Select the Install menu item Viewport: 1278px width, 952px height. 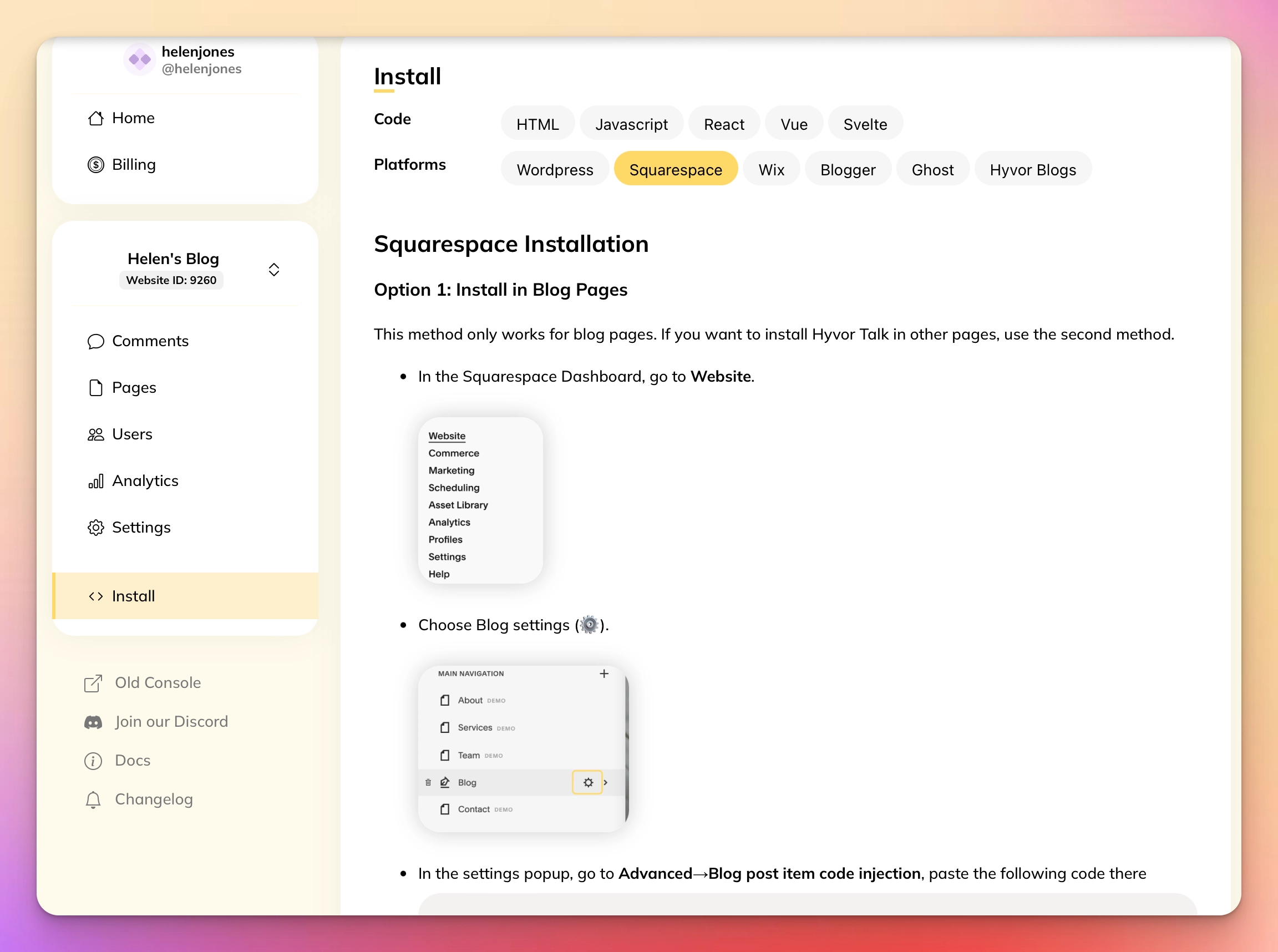(185, 596)
